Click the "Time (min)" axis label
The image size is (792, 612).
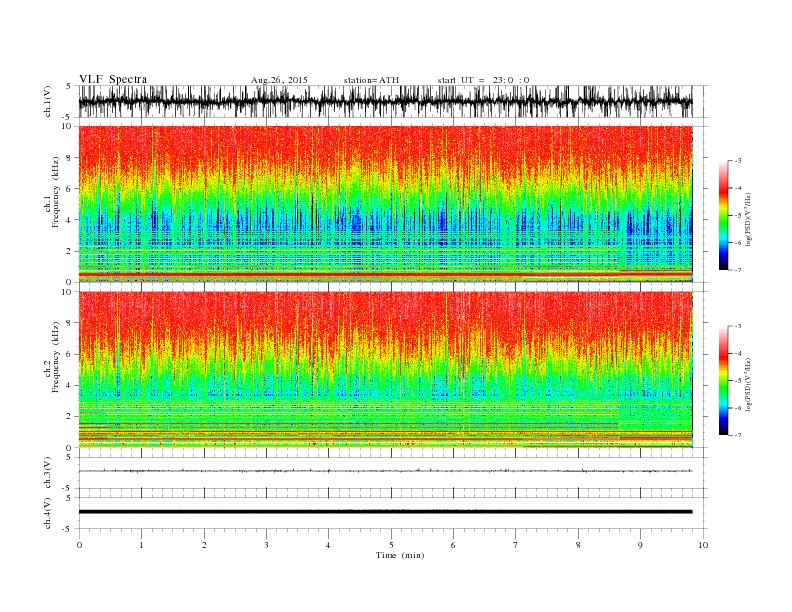(x=400, y=555)
